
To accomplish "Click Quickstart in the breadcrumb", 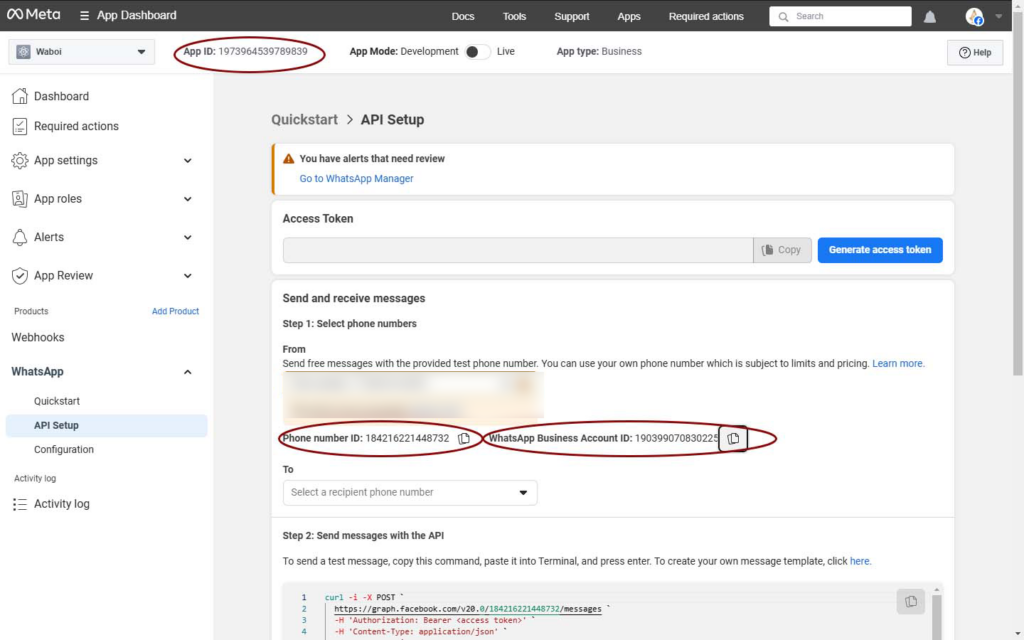I will 304,120.
